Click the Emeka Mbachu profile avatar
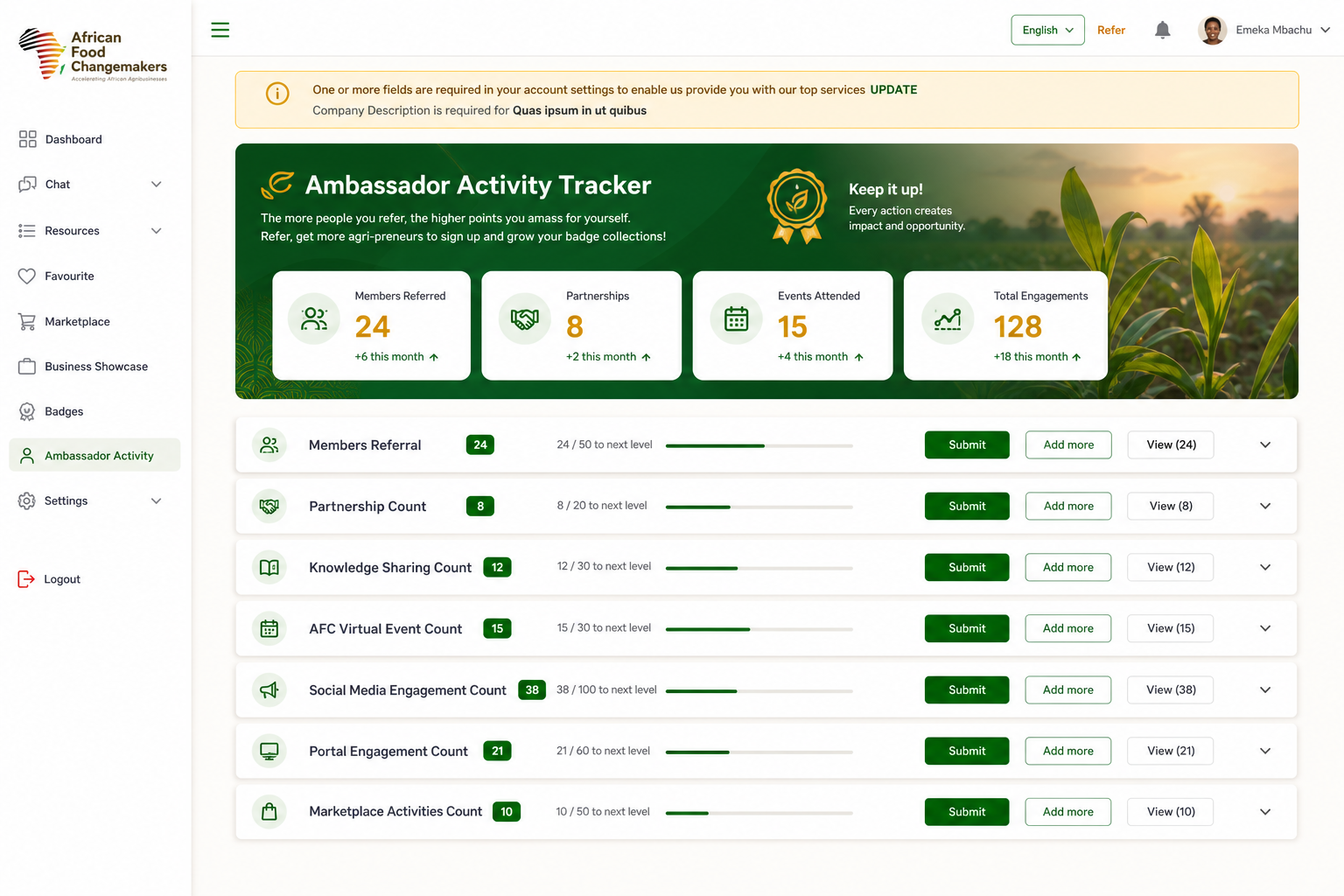This screenshot has height=896, width=1344. click(x=1212, y=30)
